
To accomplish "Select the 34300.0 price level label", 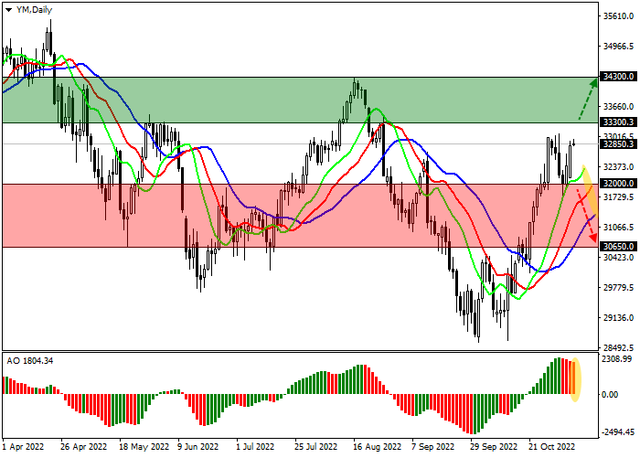I will (x=618, y=77).
